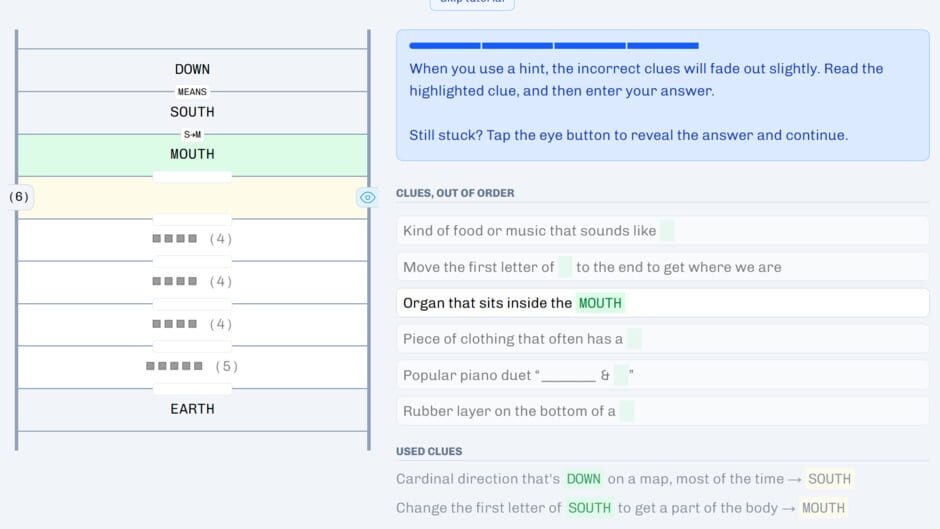The width and height of the screenshot is (940, 529).
Task: Select the "Move the first letter of" clue
Action: [662, 267]
